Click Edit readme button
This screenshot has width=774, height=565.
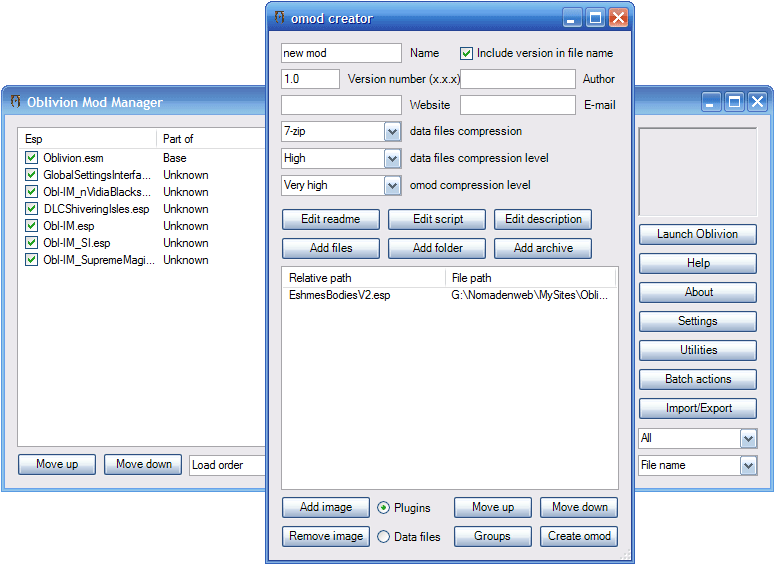click(331, 219)
